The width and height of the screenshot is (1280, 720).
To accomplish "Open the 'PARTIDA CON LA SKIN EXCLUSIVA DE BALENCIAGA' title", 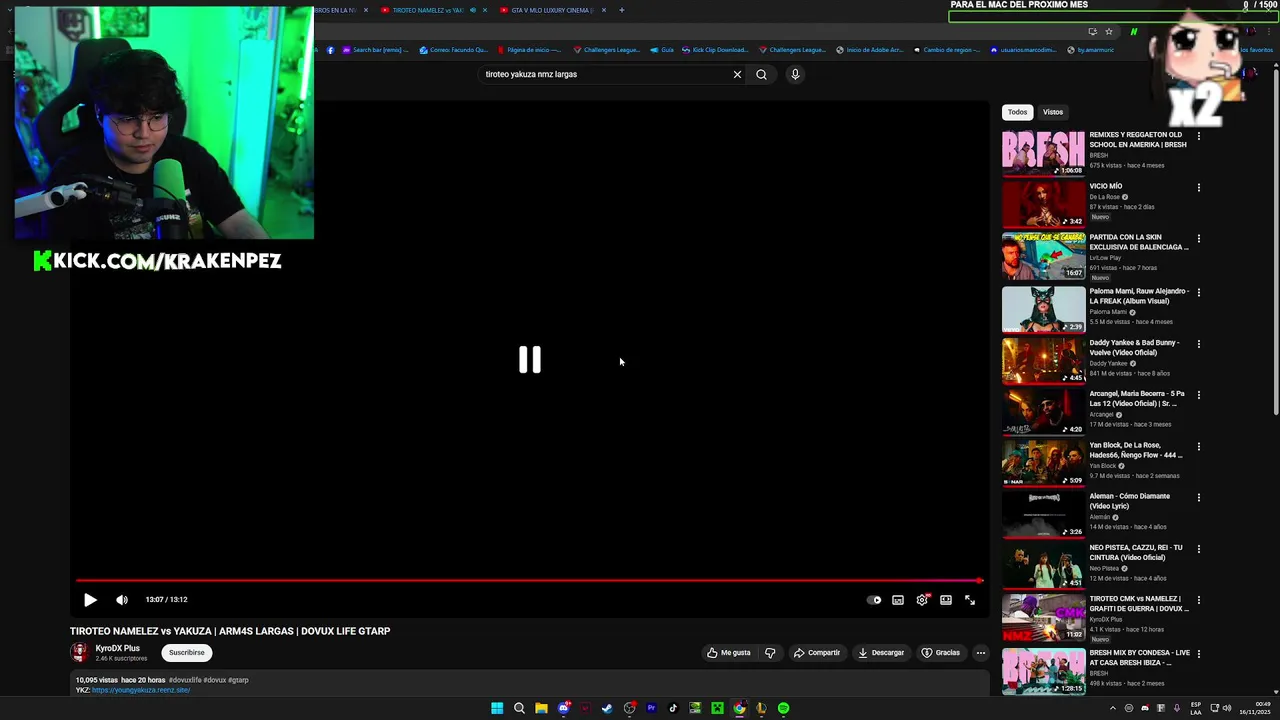I will point(1139,242).
